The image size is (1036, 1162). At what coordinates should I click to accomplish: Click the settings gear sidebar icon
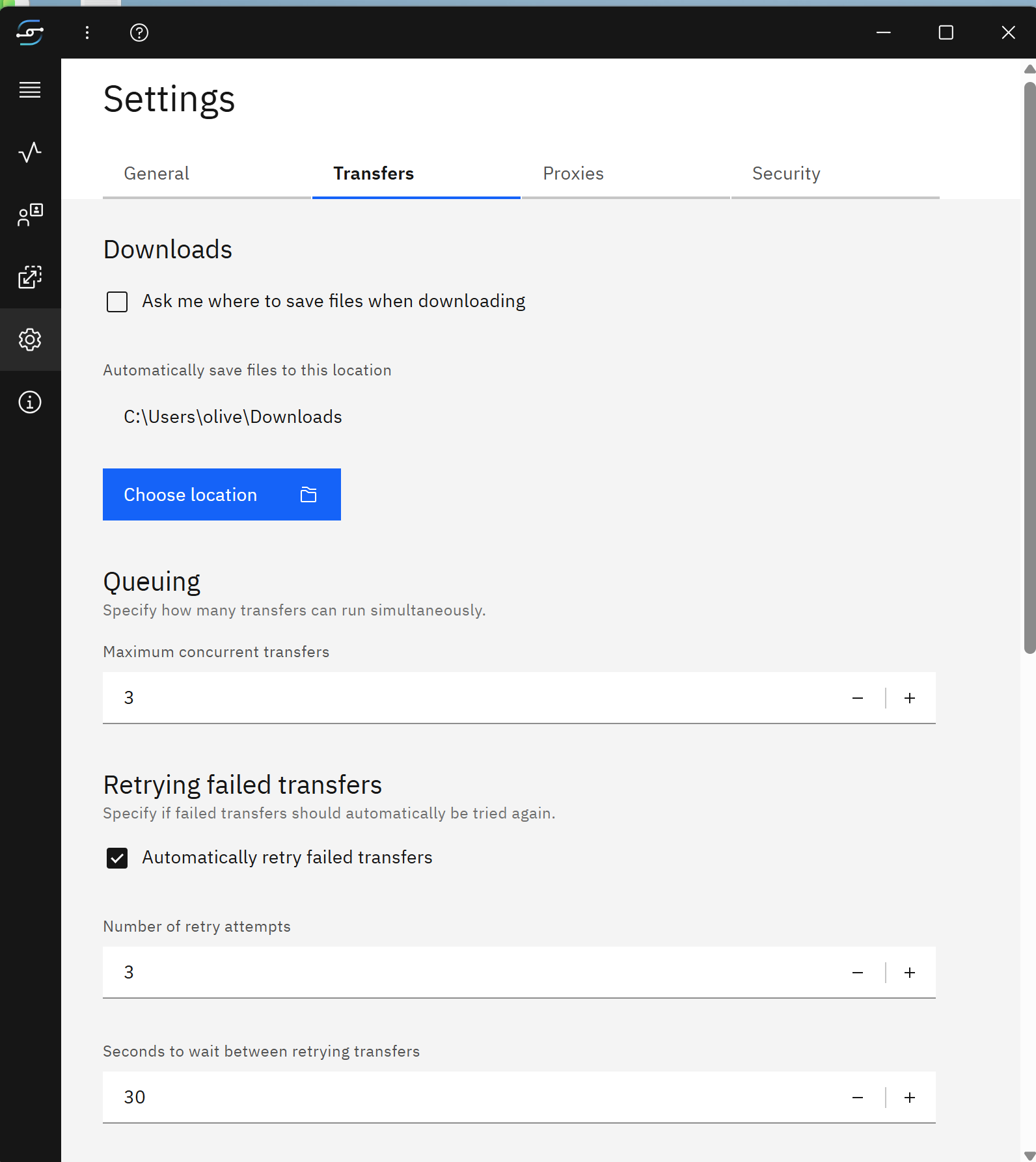pos(30,340)
